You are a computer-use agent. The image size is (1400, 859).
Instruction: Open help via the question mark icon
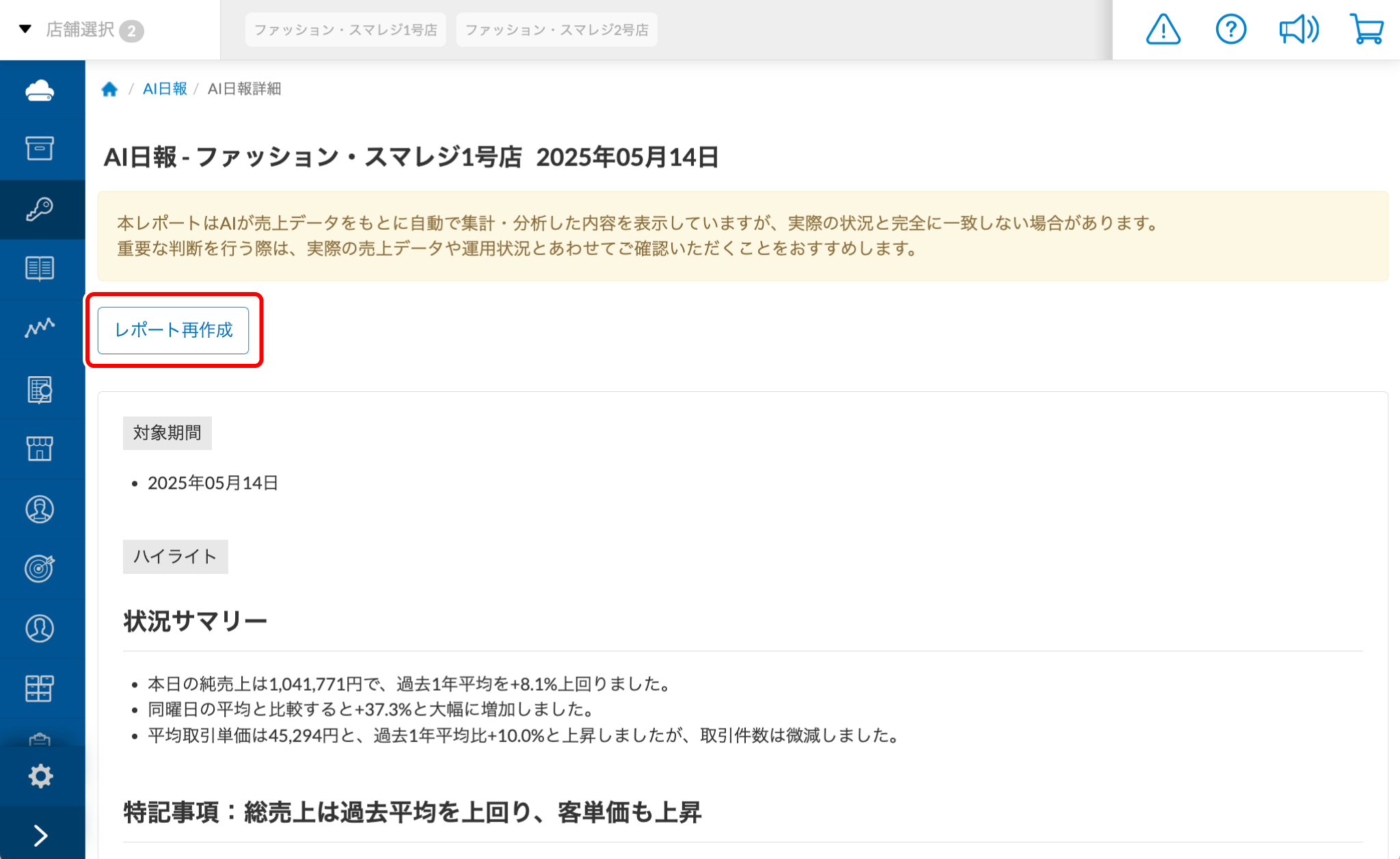(1230, 30)
